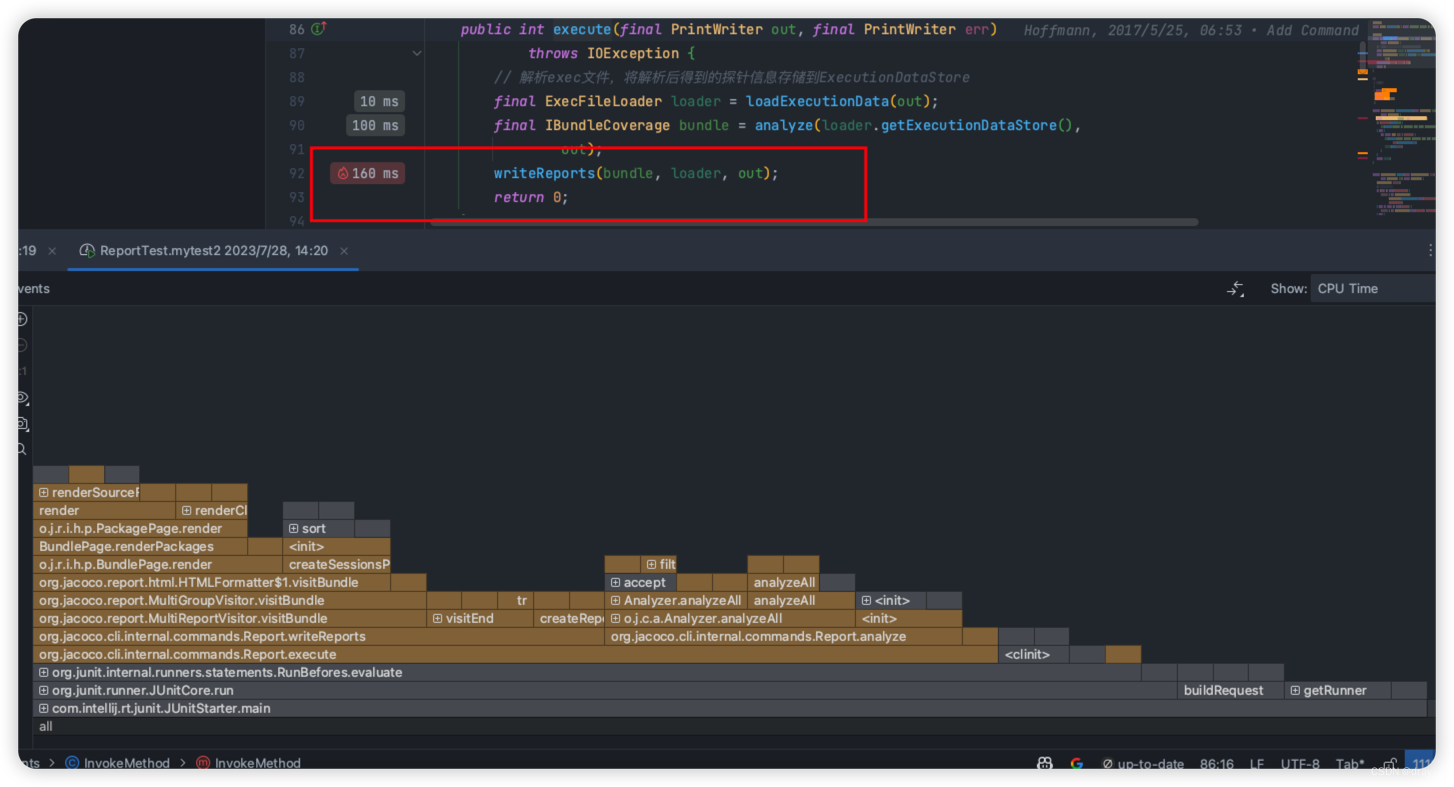This screenshot has width=1454, height=787.
Task: Click the loadExecutionData call on line 89
Action: click(x=818, y=101)
